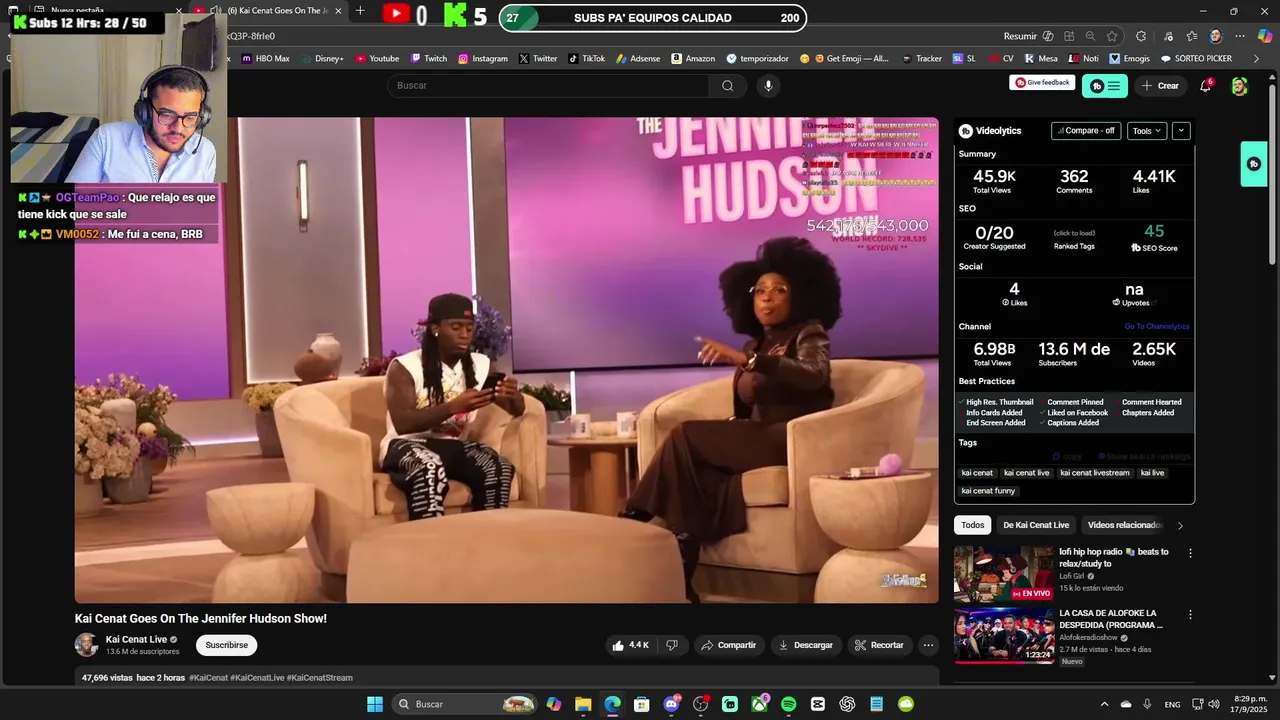
Task: Open more actions ellipsis under video
Action: (928, 645)
